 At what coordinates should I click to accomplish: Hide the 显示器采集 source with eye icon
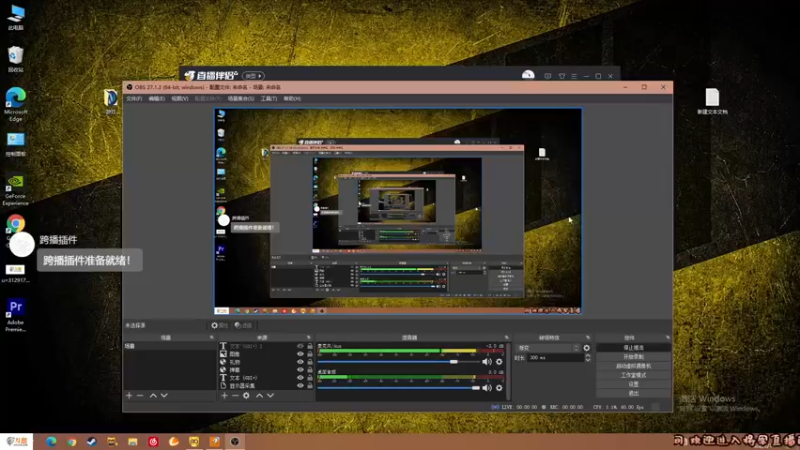coord(300,386)
